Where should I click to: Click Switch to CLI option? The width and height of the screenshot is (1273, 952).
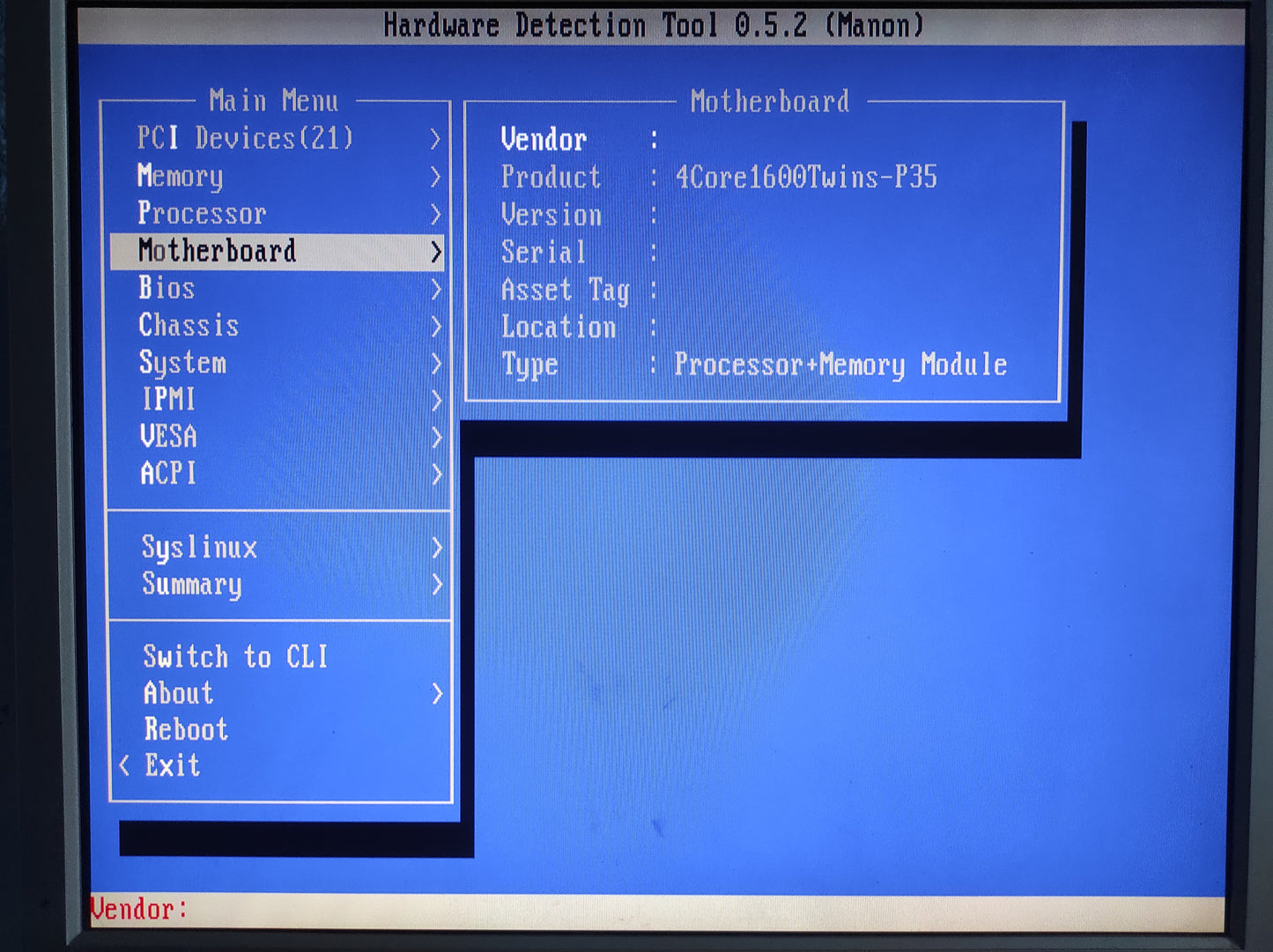tap(235, 657)
